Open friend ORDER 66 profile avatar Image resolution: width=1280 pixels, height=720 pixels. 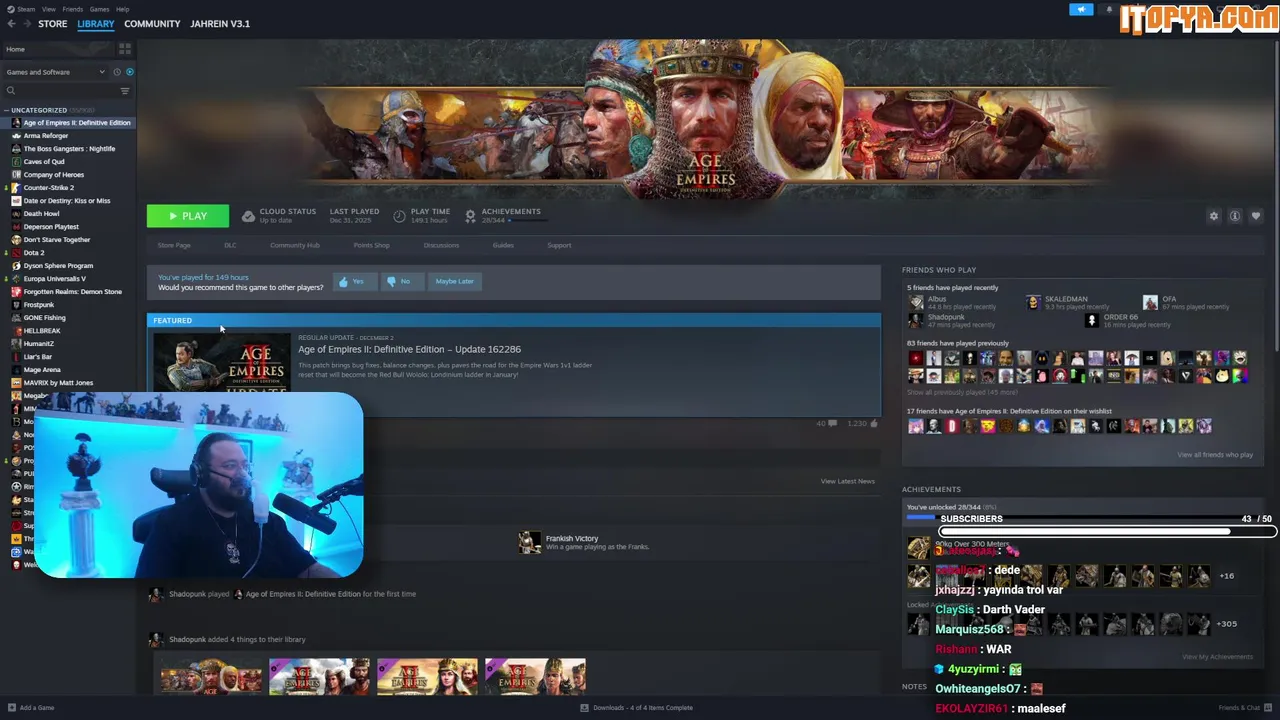(1092, 320)
